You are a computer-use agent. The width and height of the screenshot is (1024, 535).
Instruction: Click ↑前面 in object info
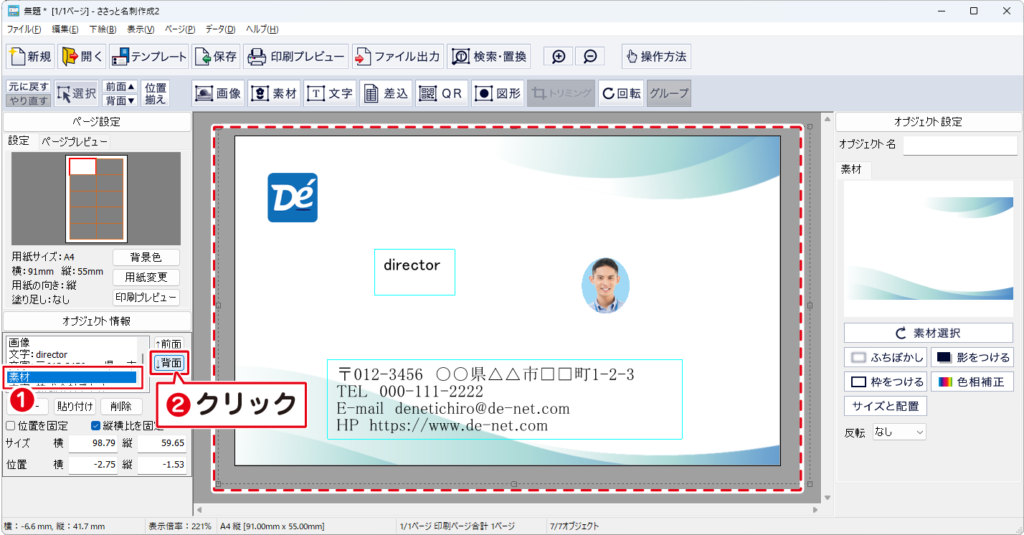[x=168, y=344]
